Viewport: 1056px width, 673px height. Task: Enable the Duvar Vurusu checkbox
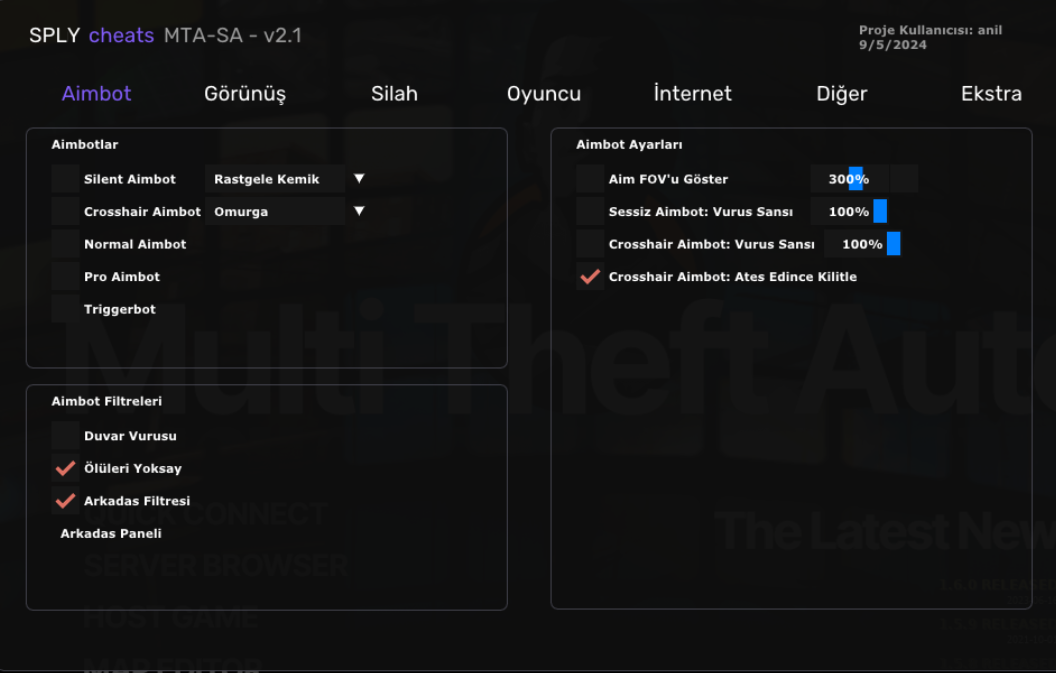tap(65, 435)
